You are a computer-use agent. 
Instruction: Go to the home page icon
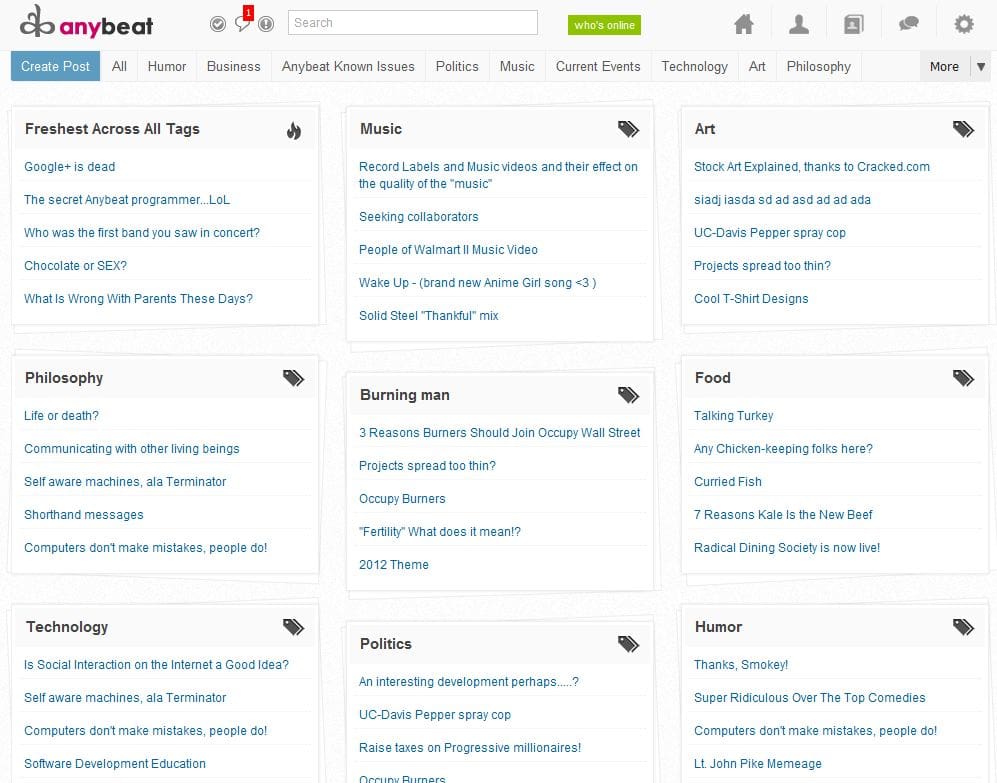click(x=743, y=25)
